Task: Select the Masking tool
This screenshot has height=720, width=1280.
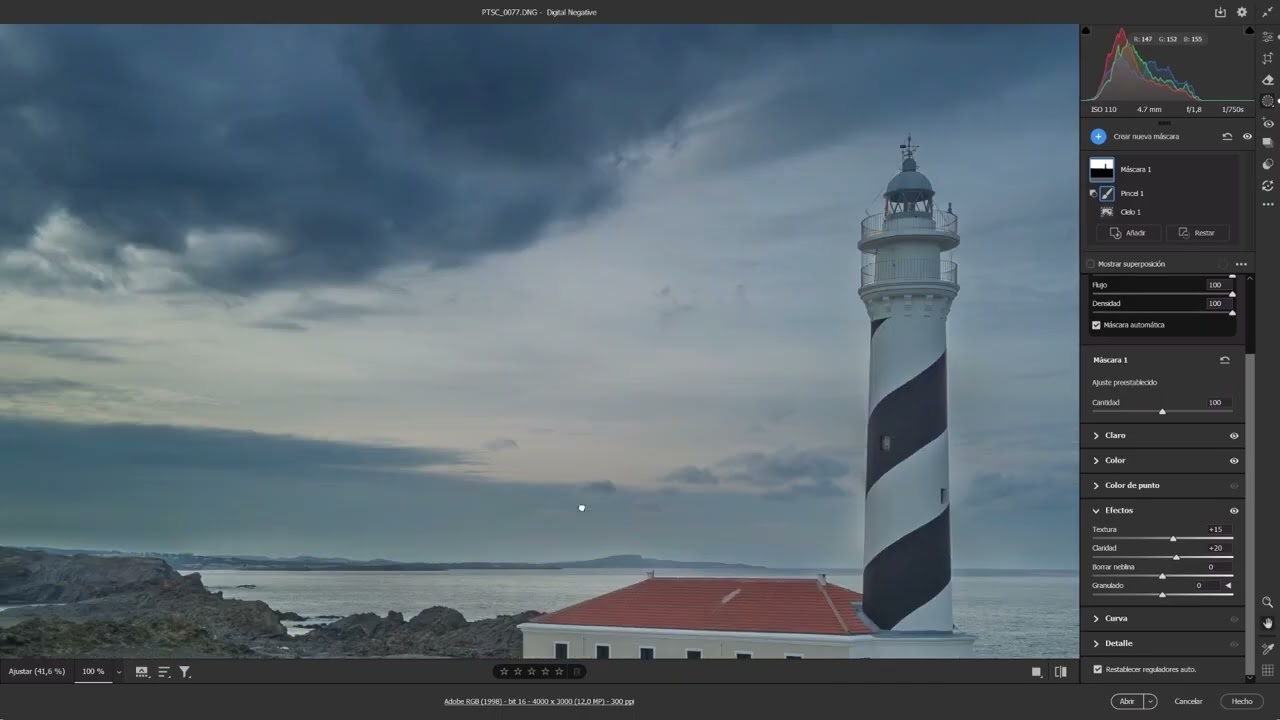Action: coord(1268,101)
